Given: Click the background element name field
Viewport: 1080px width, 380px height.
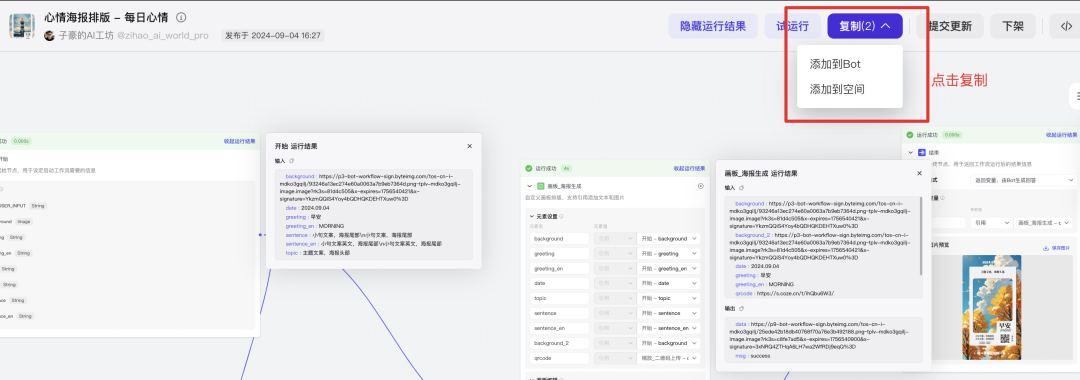Looking at the screenshot, I should tap(559, 238).
